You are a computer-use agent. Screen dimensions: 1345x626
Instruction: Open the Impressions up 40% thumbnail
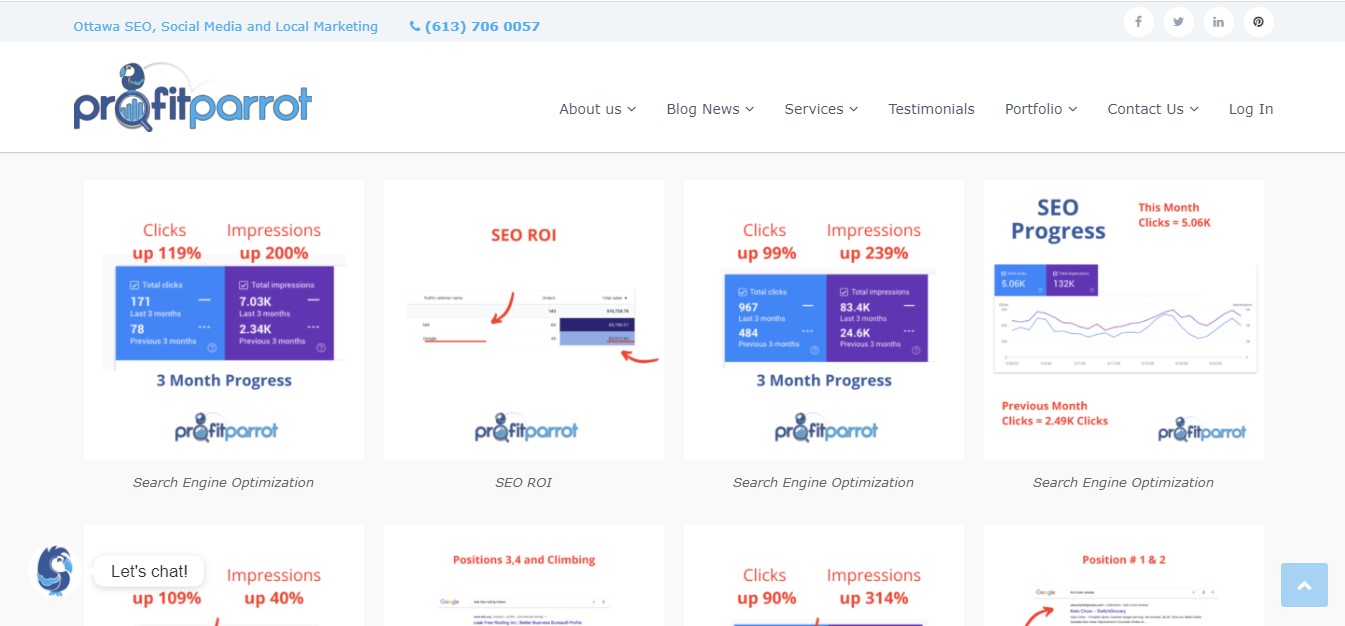(224, 576)
